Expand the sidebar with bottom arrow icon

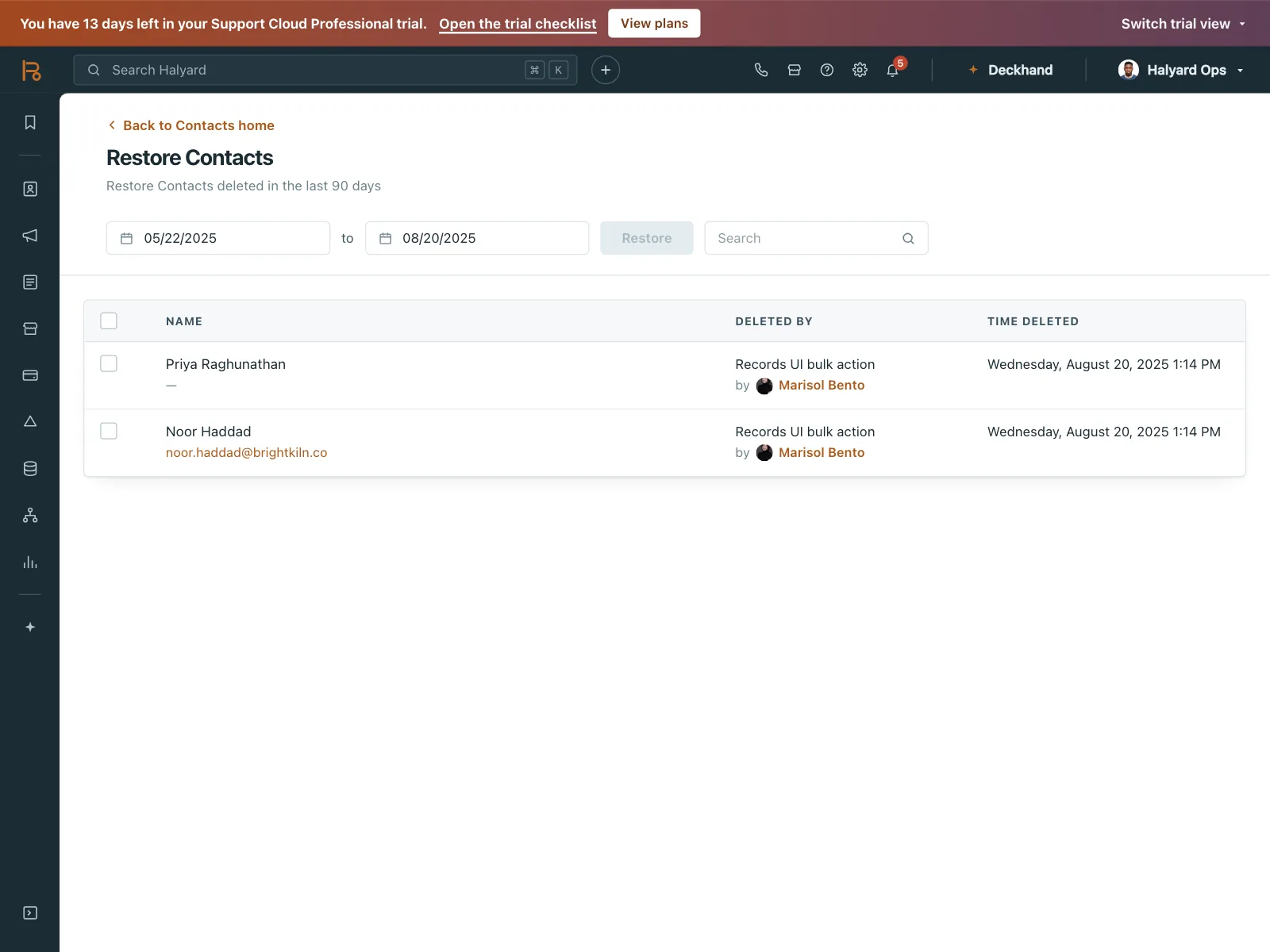click(30, 913)
